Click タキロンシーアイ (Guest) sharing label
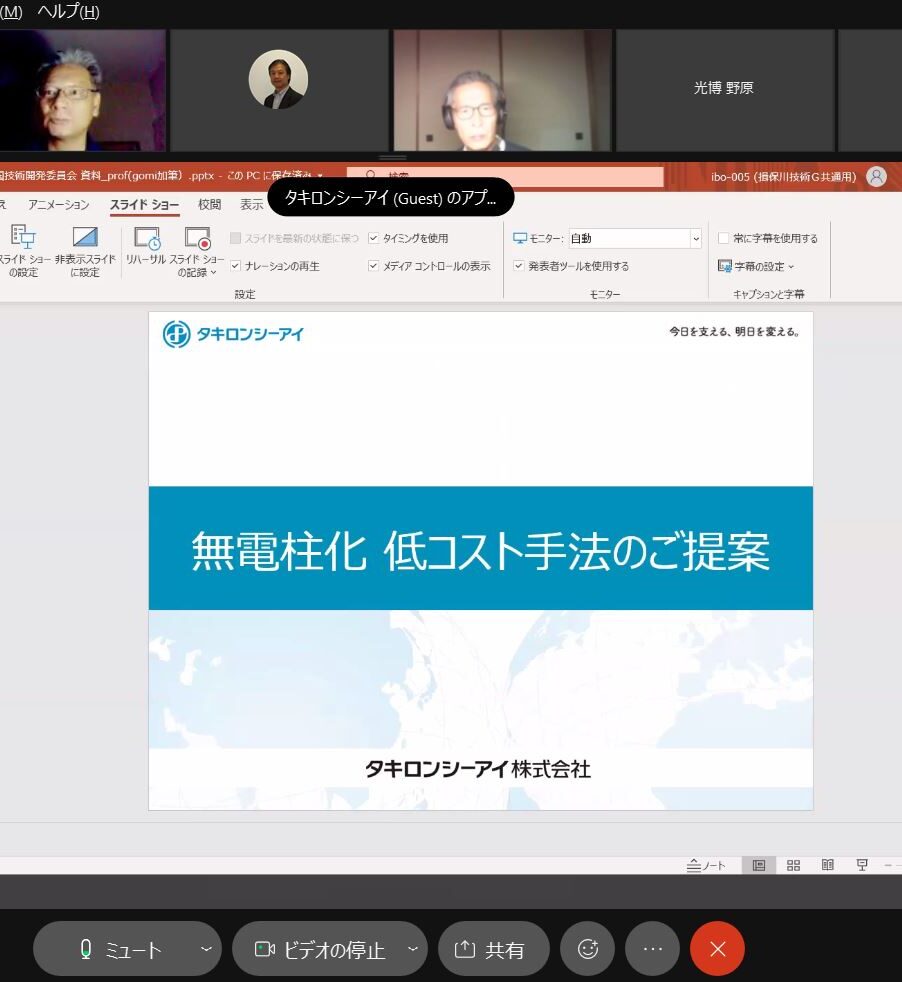The width and height of the screenshot is (902, 982). [391, 198]
